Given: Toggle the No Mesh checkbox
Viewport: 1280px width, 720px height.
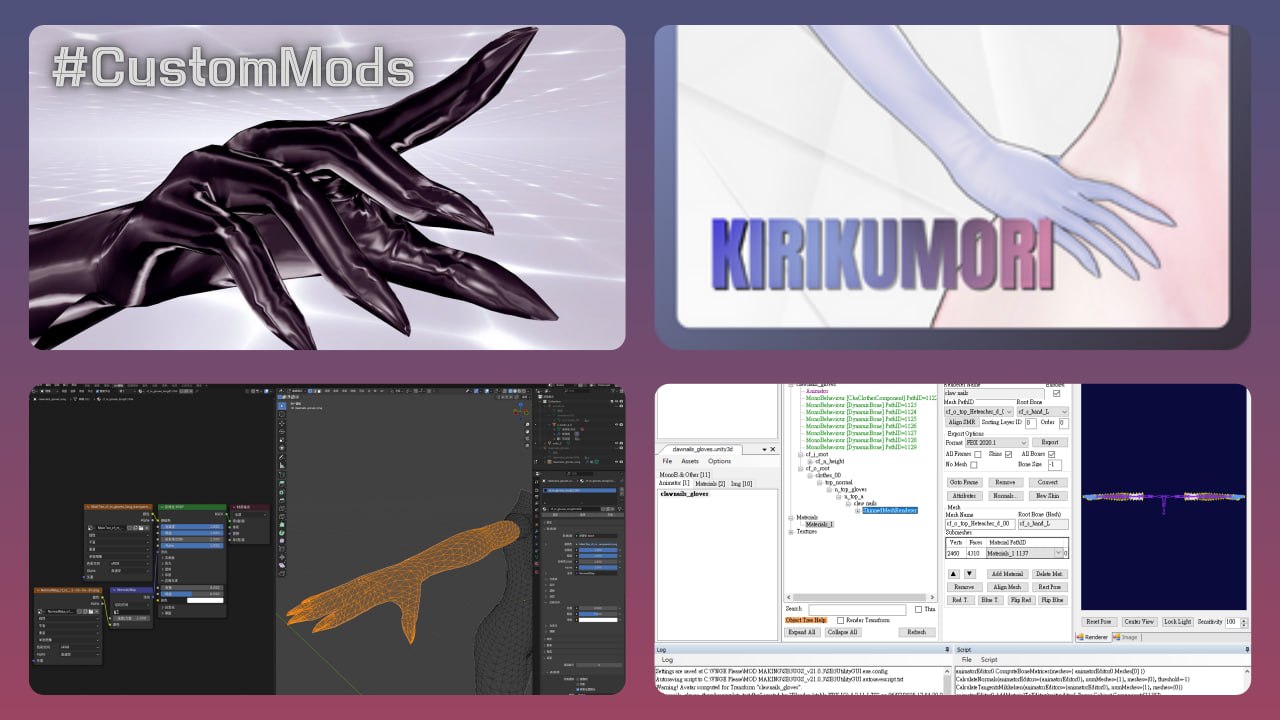Looking at the screenshot, I should coord(974,465).
